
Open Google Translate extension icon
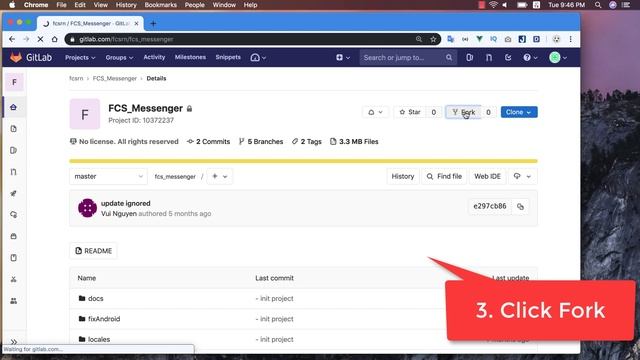(451, 39)
